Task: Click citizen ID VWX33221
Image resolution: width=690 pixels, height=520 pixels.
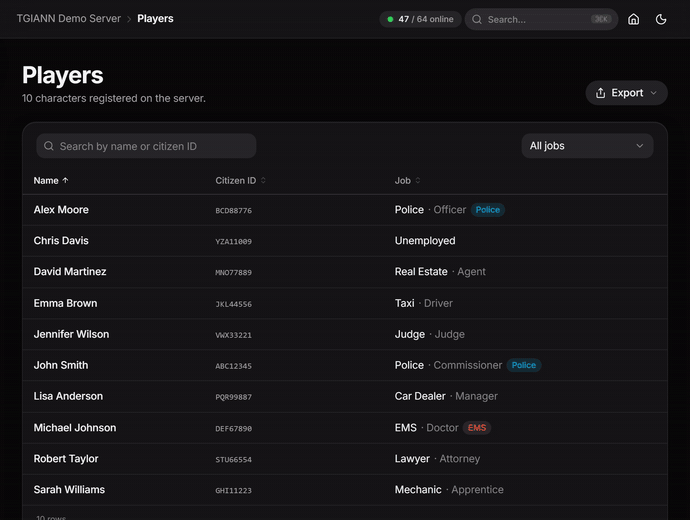Action: coord(234,335)
